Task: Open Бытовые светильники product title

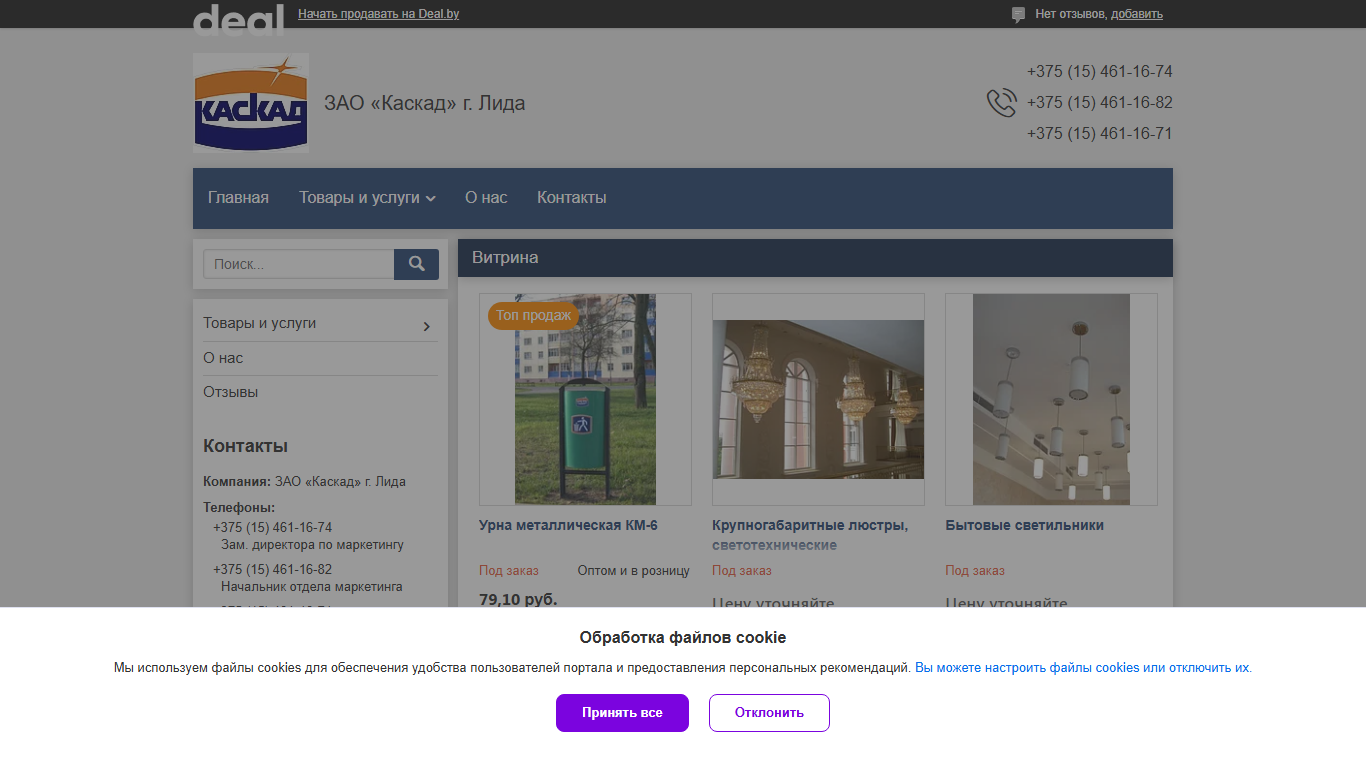Action: (x=1025, y=525)
